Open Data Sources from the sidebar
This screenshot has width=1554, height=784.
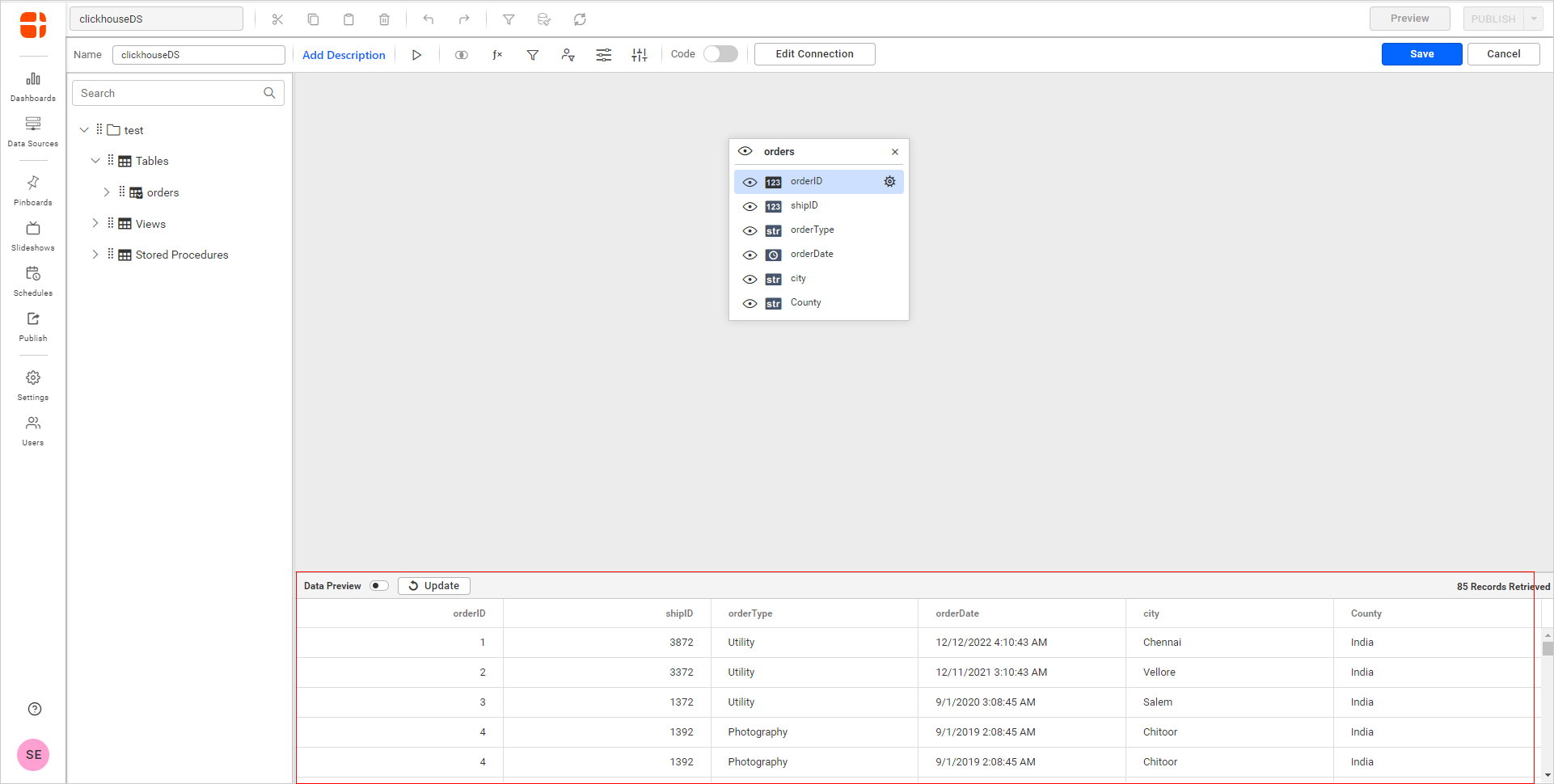click(x=33, y=132)
